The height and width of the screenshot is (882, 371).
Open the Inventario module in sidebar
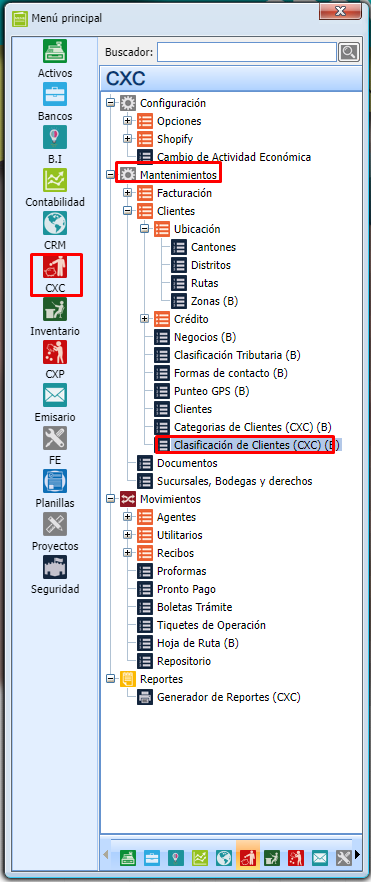pos(55,317)
